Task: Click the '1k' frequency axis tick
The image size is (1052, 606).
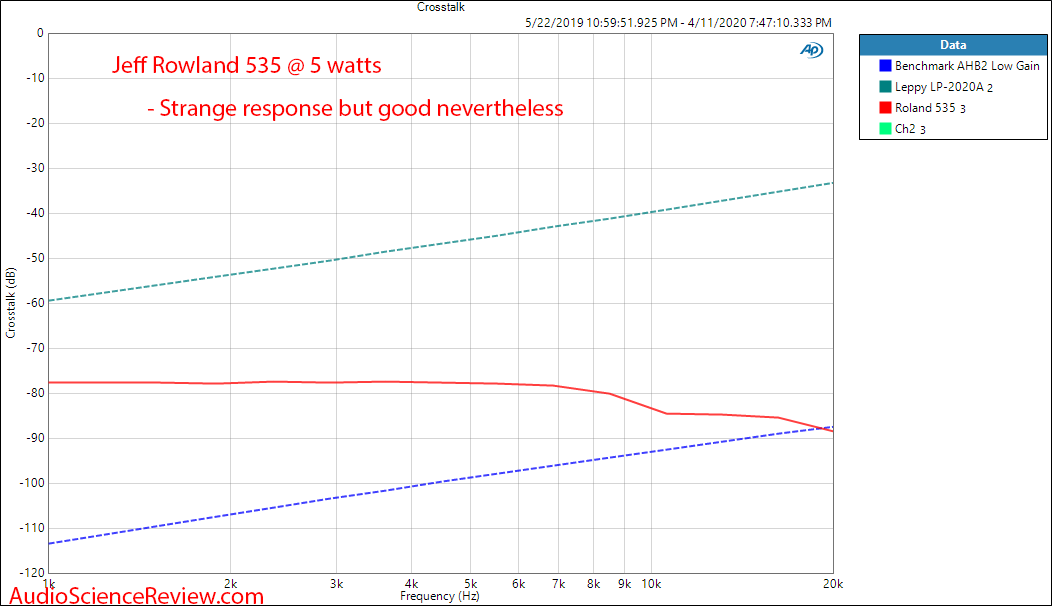Action: pyautogui.click(x=49, y=584)
